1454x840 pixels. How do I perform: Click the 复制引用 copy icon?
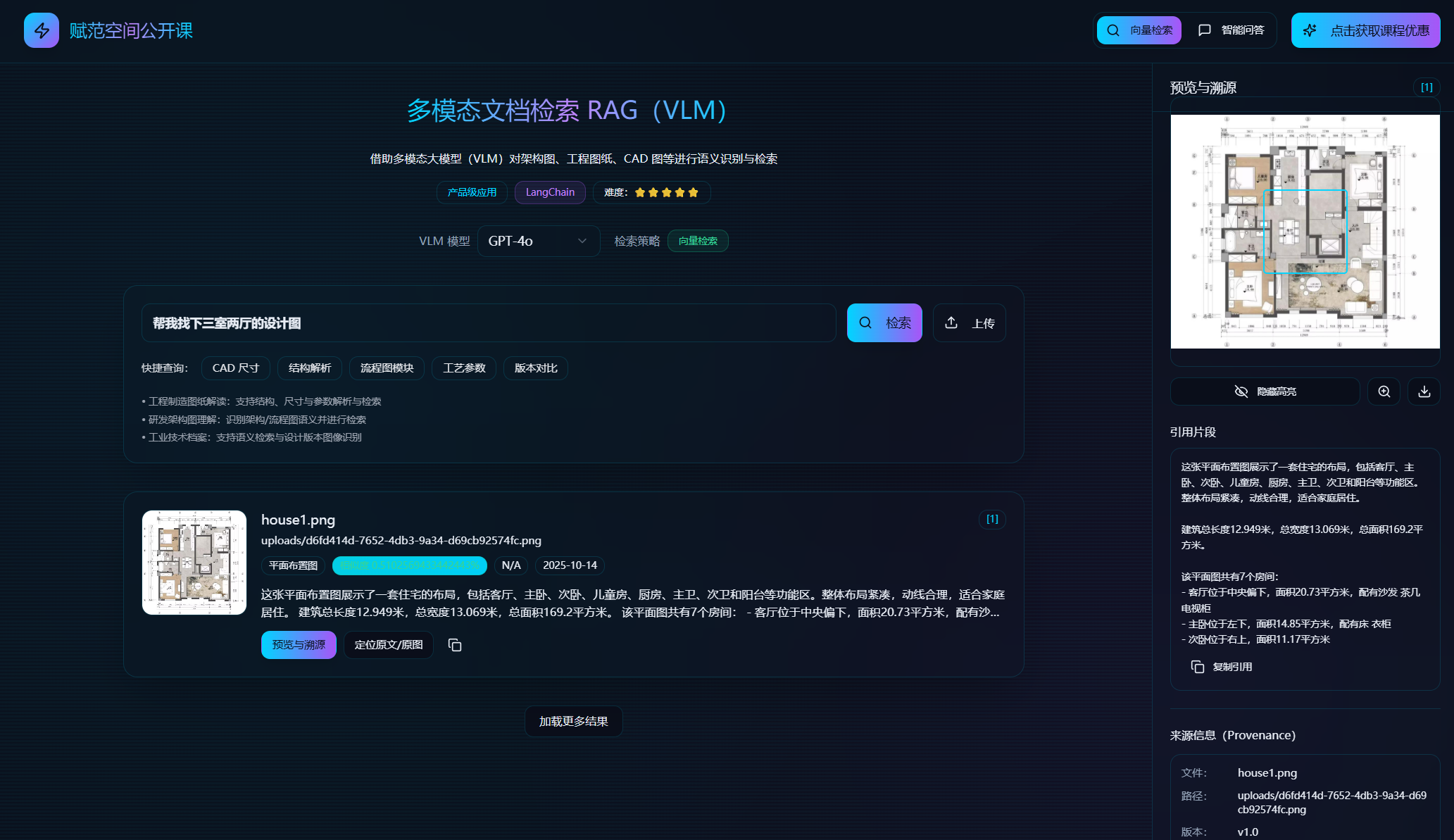coord(1197,667)
